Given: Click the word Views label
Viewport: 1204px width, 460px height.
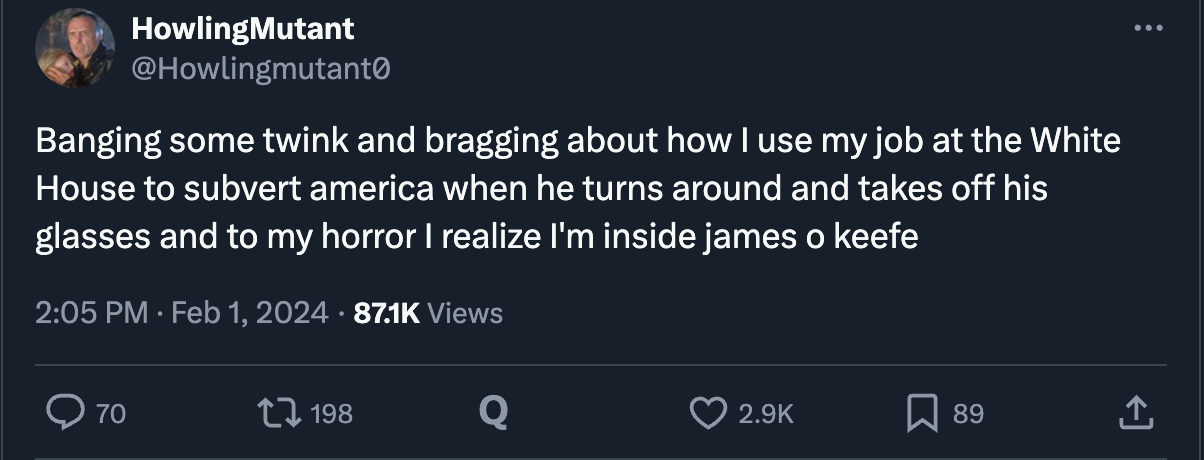Looking at the screenshot, I should [x=465, y=313].
